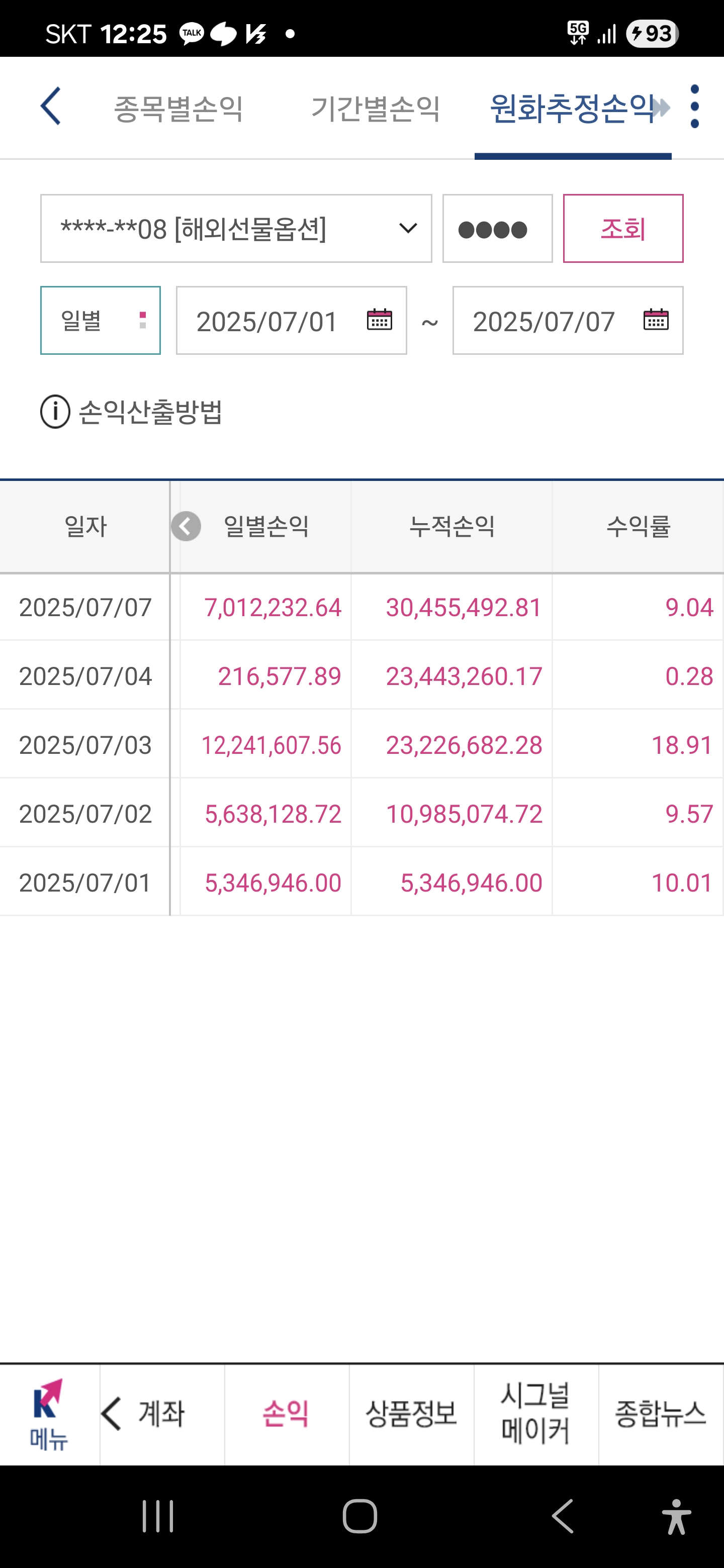Viewport: 724px width, 1568px height.
Task: Tap the accessibility icon in navigation bar
Action: (x=676, y=1516)
